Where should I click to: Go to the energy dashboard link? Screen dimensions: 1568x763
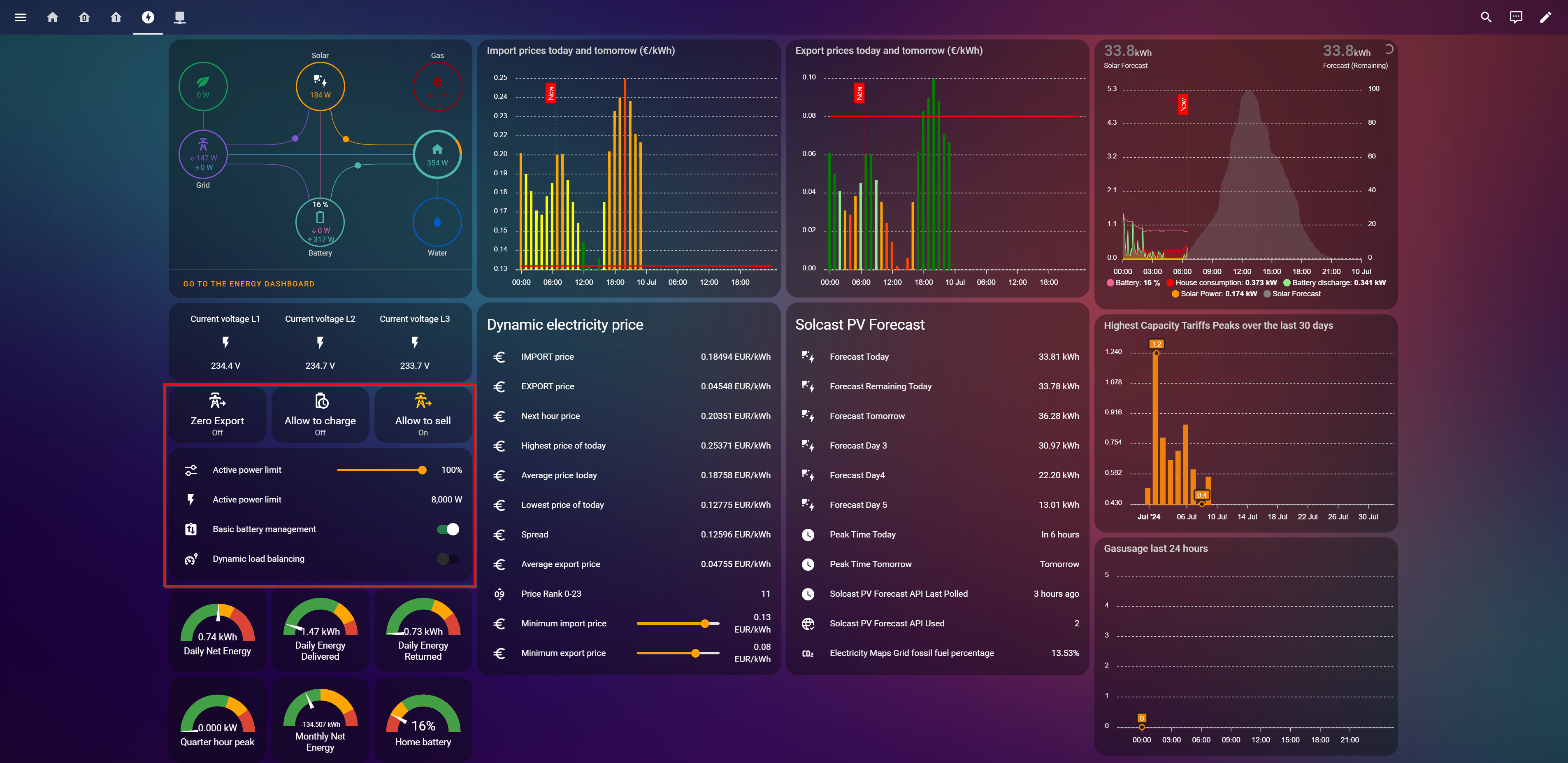(x=249, y=284)
